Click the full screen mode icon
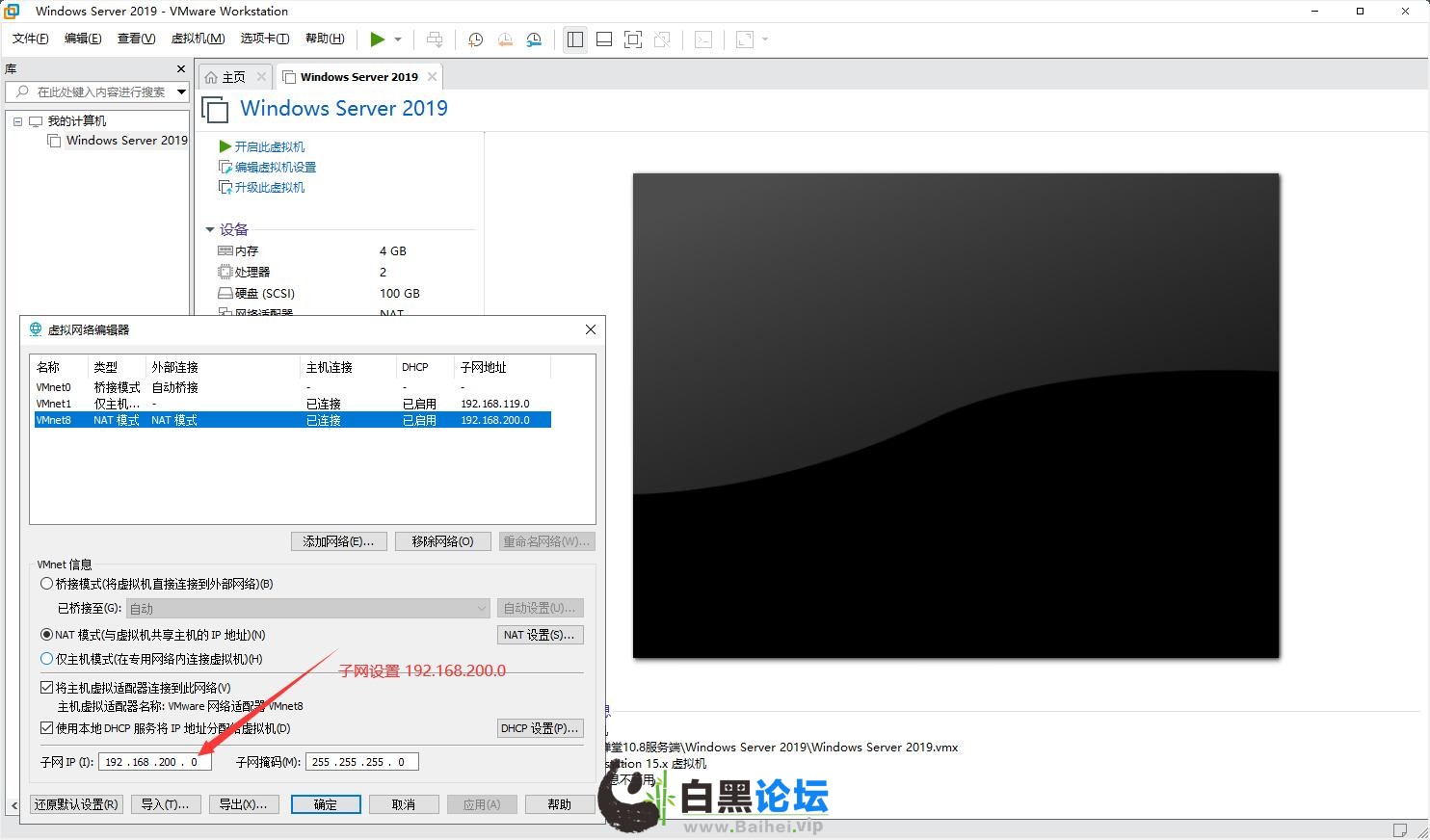Image resolution: width=1430 pixels, height=840 pixels. pos(633,39)
